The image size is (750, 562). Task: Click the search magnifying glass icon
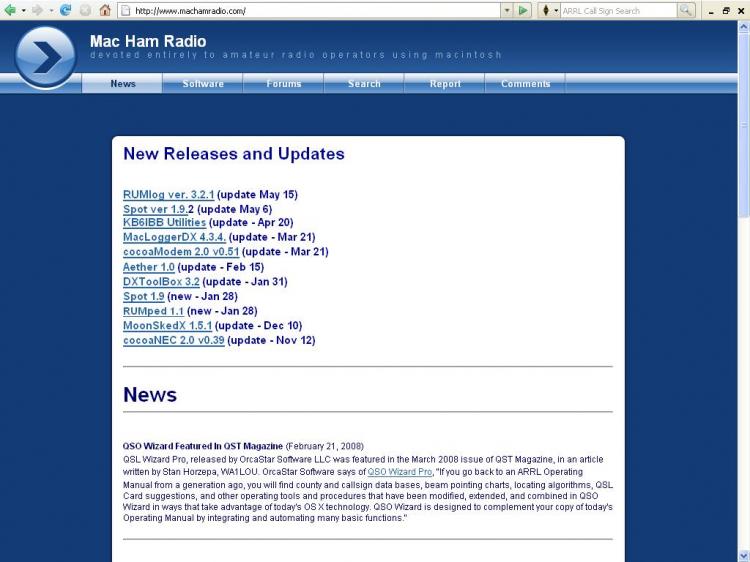tap(686, 10)
